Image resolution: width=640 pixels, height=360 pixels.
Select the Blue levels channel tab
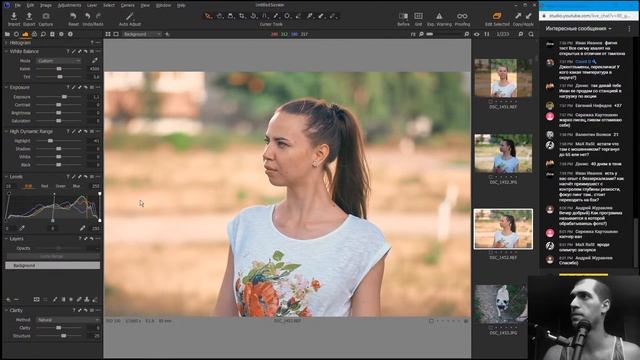pyautogui.click(x=76, y=186)
